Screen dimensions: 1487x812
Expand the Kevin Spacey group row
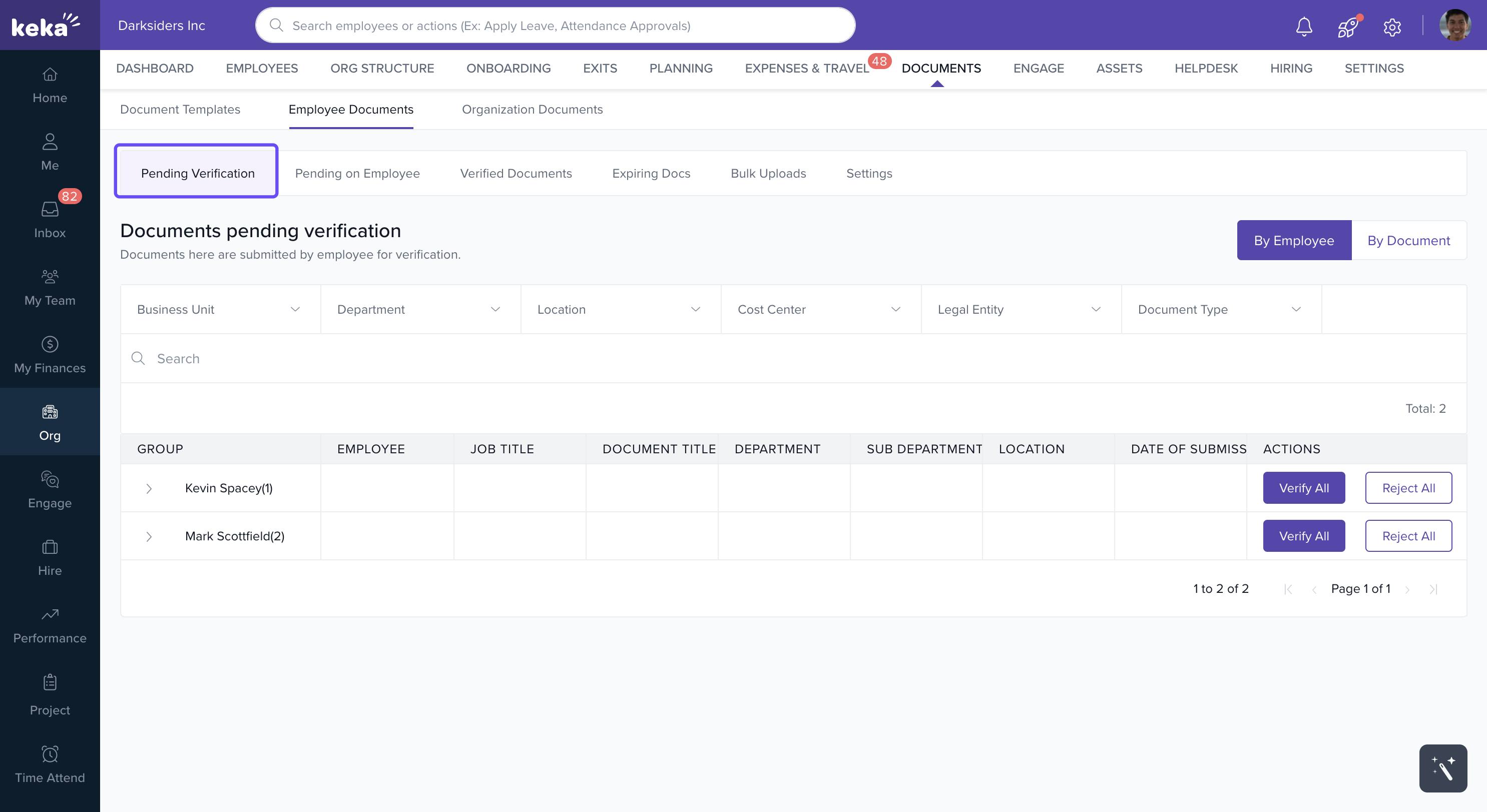click(149, 488)
